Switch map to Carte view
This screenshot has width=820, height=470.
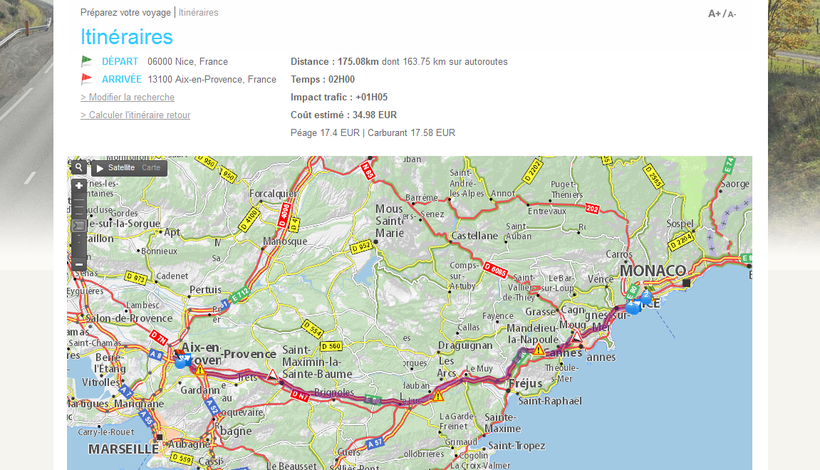(x=151, y=168)
